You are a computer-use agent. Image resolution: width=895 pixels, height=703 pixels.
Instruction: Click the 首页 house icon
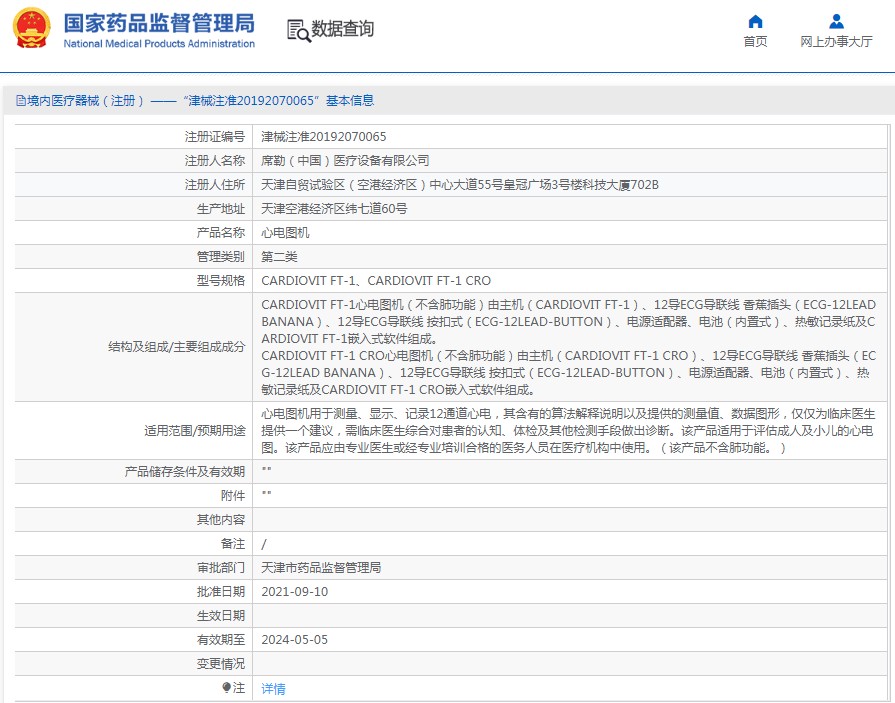click(755, 21)
